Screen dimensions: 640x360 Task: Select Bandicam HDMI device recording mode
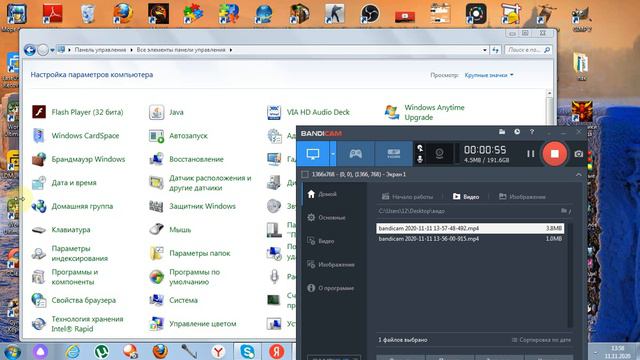click(x=393, y=154)
